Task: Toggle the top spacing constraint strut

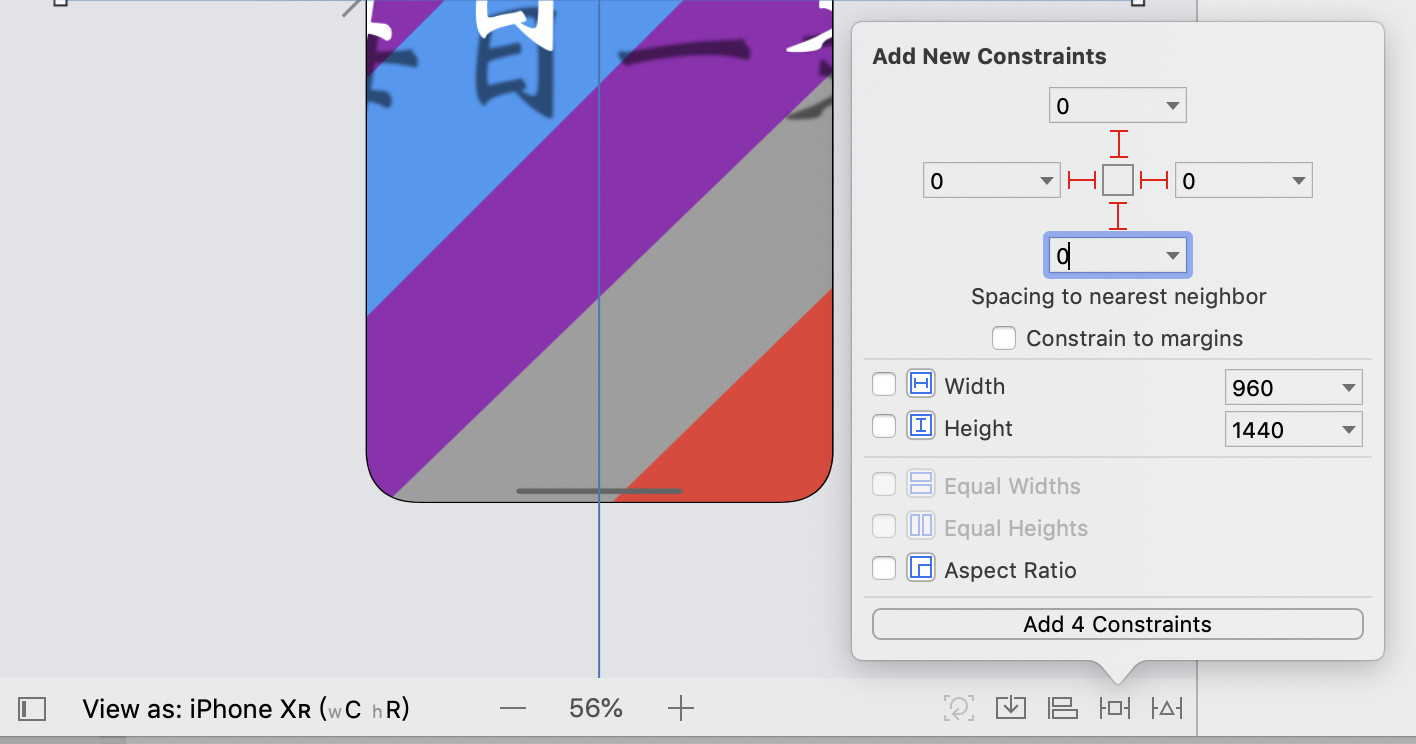Action: [x=1118, y=144]
